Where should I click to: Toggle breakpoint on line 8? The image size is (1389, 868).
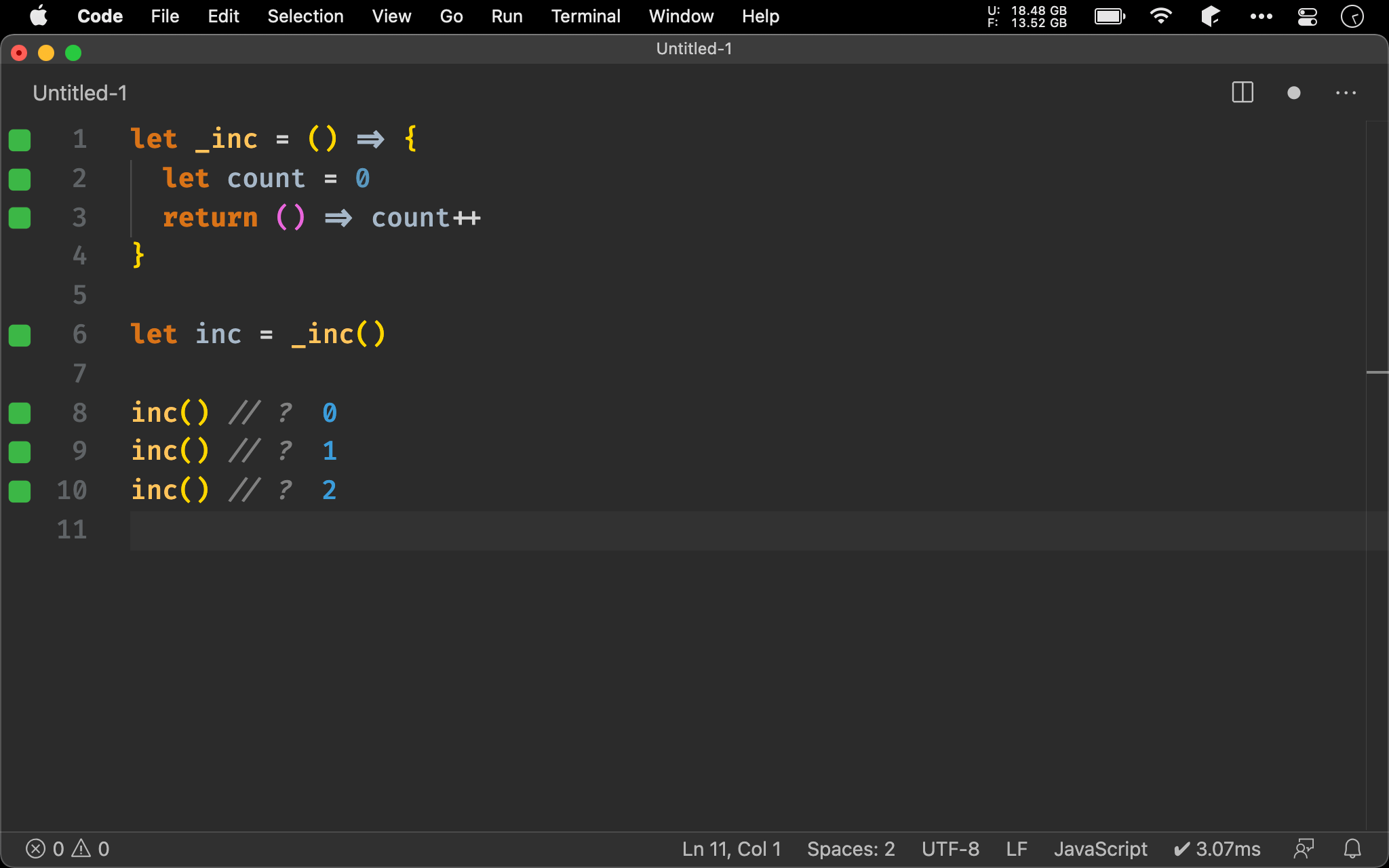point(20,411)
